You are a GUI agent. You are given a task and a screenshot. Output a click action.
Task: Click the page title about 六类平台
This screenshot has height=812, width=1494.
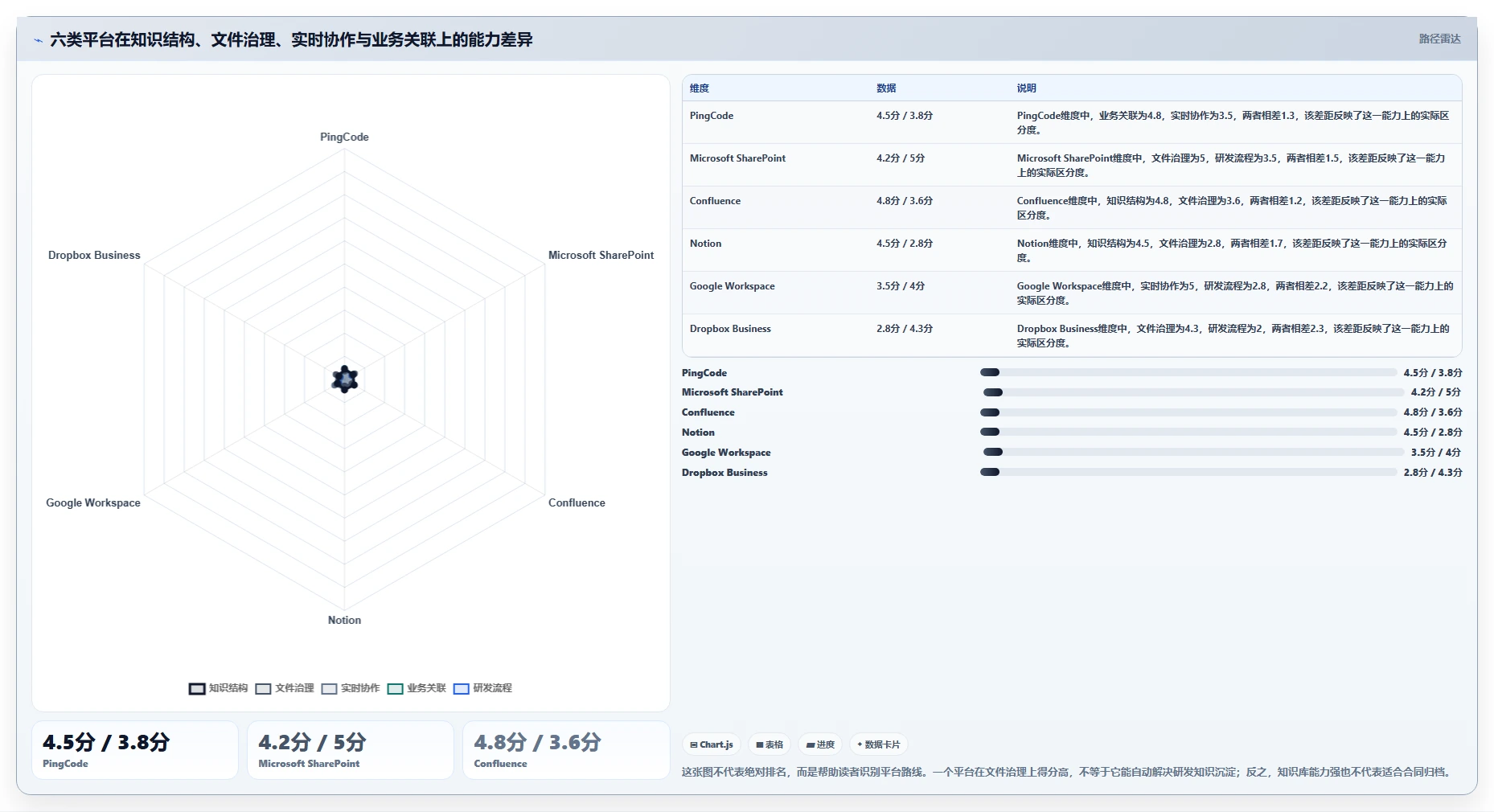click(291, 40)
